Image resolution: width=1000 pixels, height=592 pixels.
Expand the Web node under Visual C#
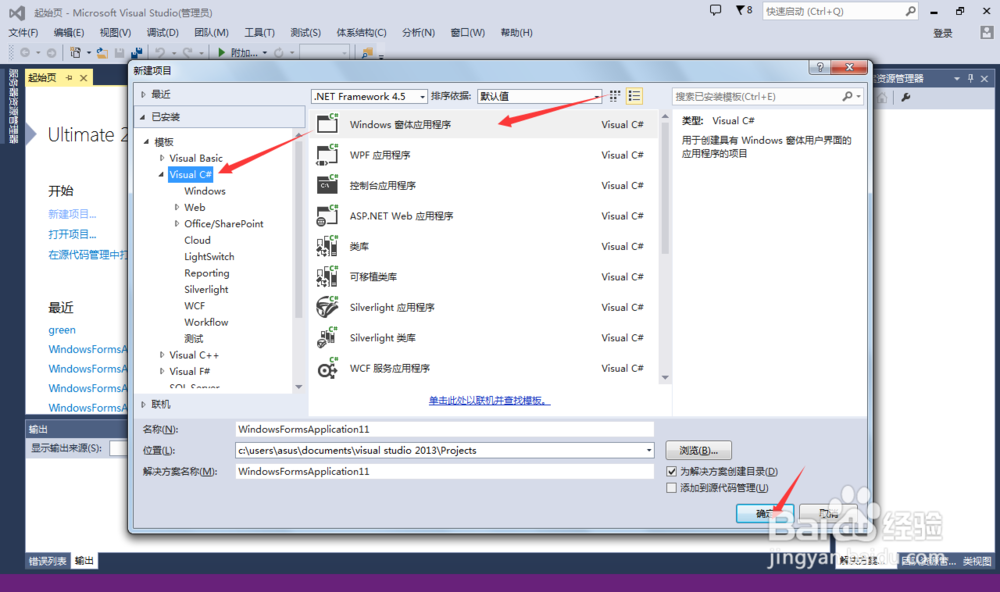pyautogui.click(x=177, y=207)
